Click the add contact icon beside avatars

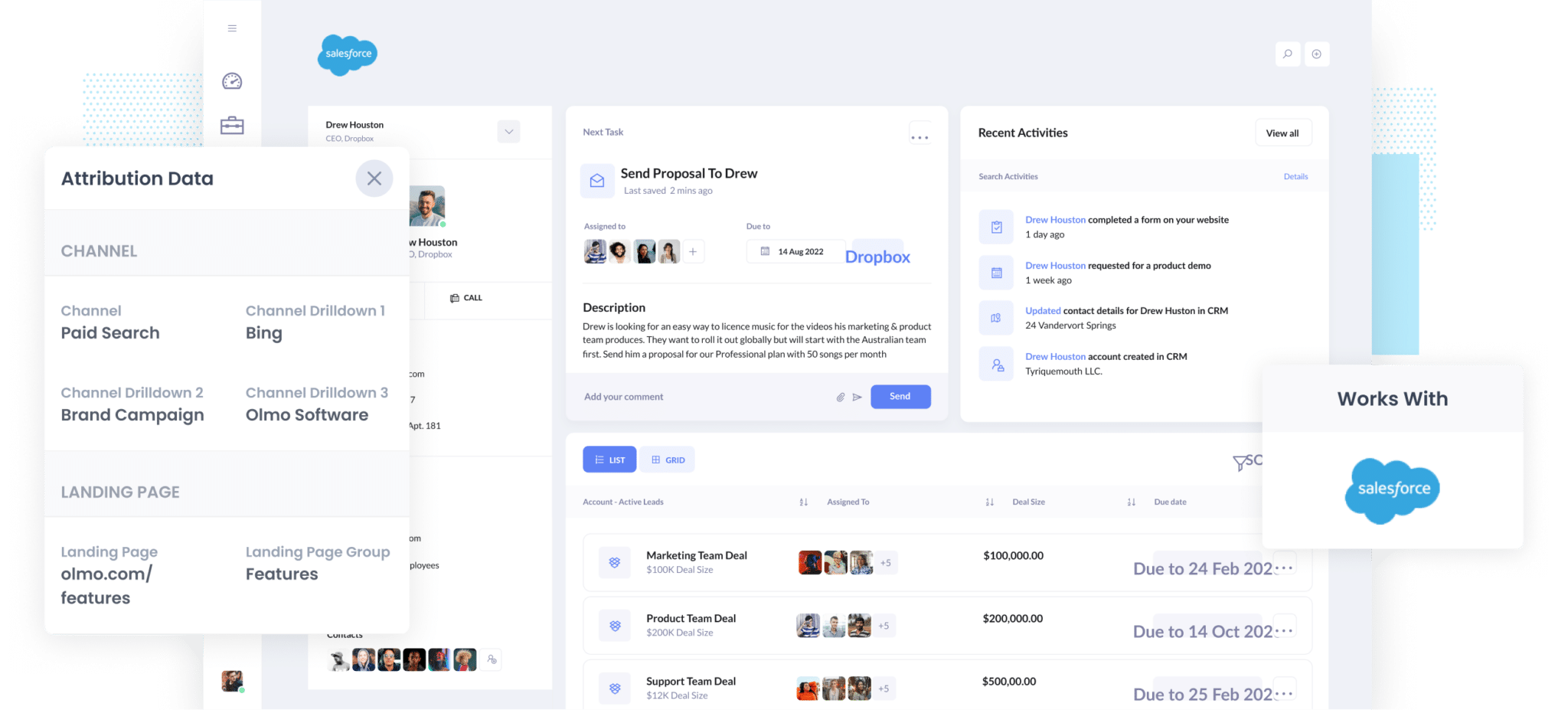(x=492, y=659)
